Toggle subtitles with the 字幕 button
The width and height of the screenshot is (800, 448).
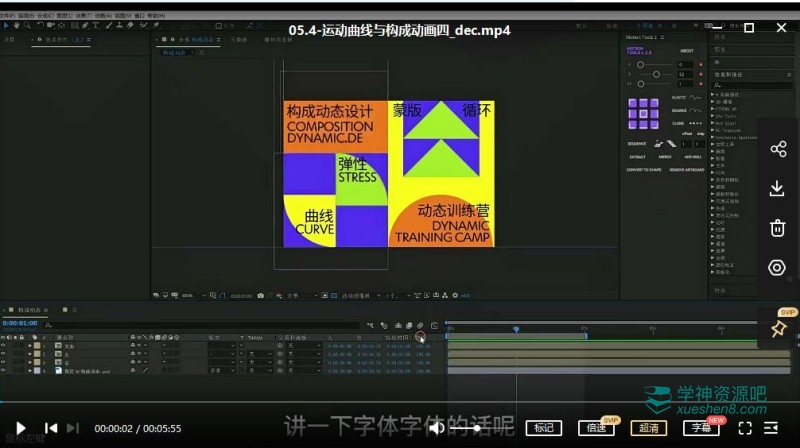[700, 428]
